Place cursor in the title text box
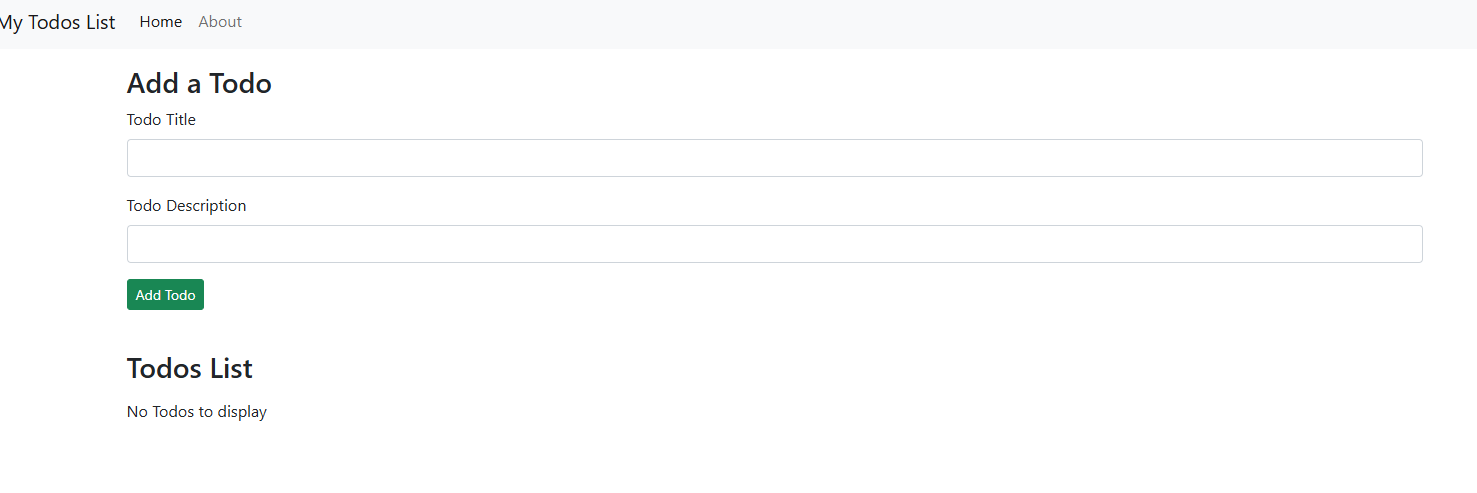The width and height of the screenshot is (1477, 493). click(x=774, y=158)
